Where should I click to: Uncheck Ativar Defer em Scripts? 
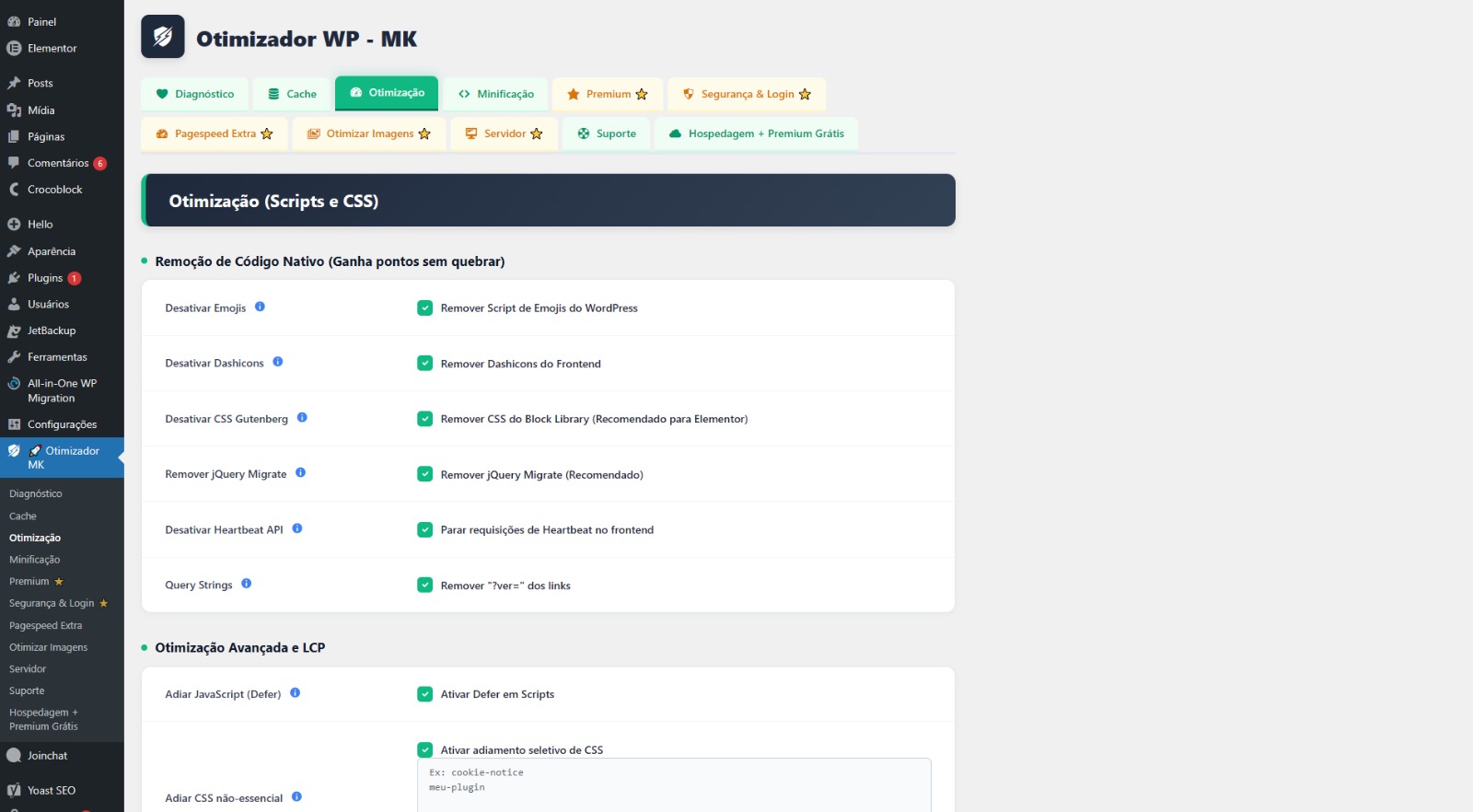coord(424,694)
